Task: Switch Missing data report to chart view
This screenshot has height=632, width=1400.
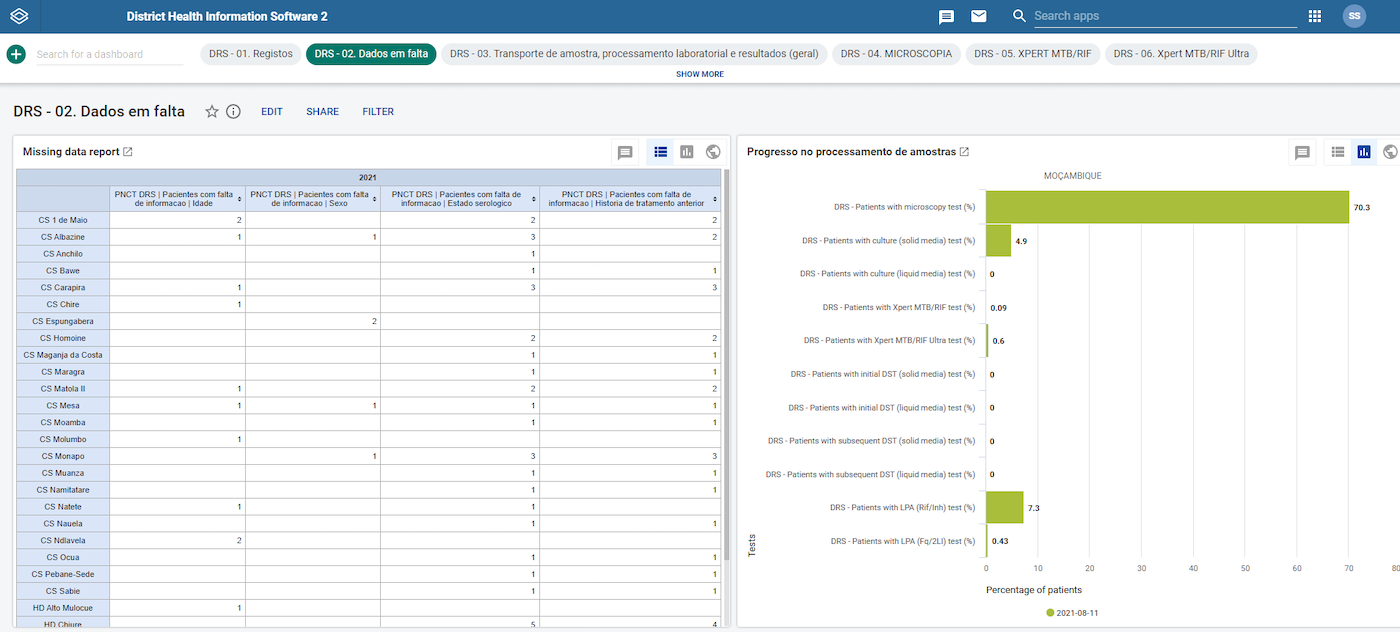Action: coord(687,152)
